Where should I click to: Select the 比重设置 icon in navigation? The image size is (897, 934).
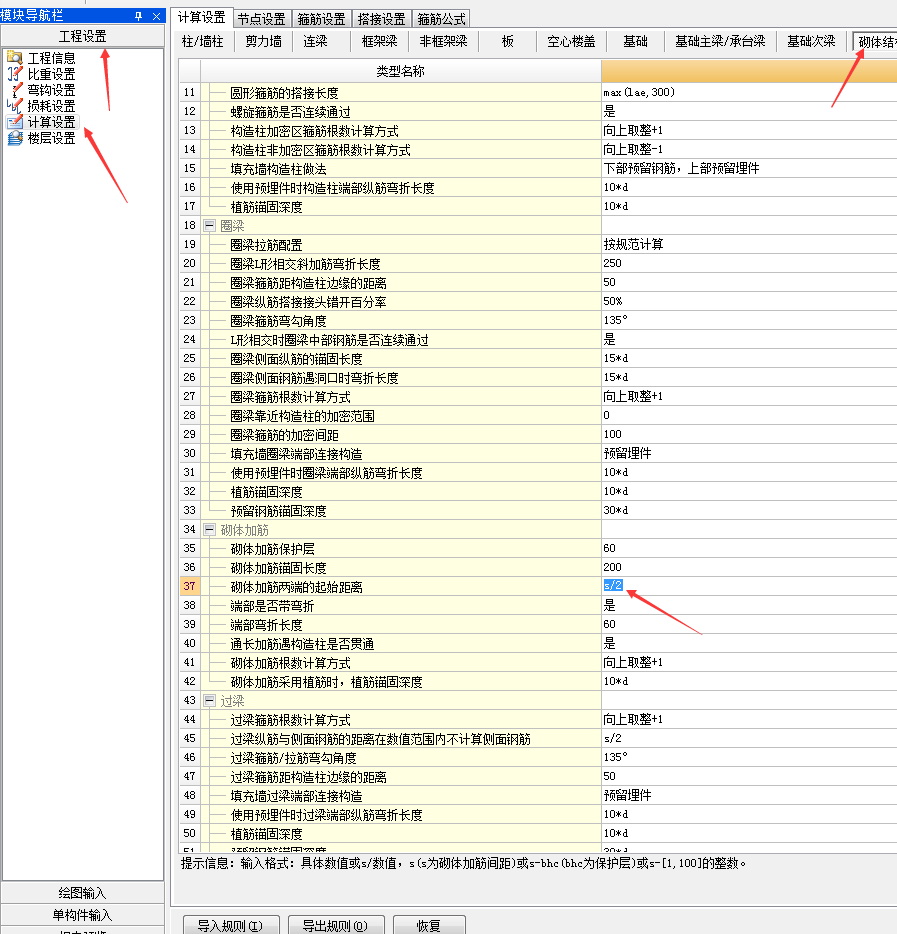point(14,74)
